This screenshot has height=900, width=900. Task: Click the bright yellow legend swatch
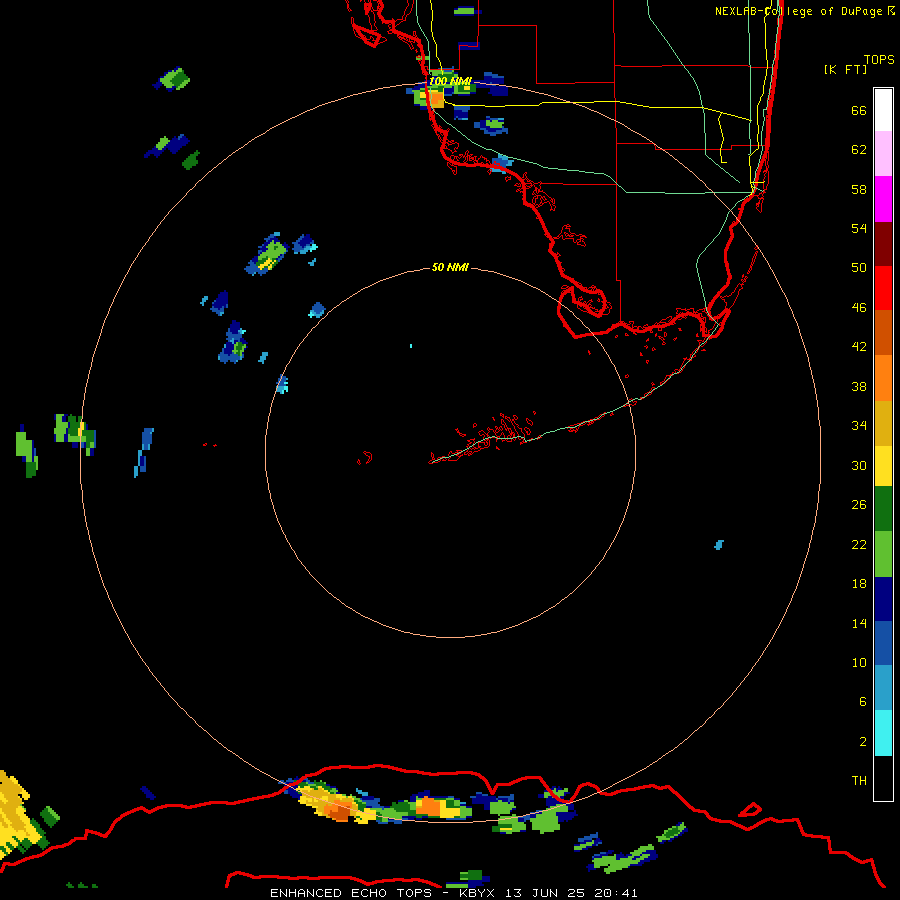(883, 466)
